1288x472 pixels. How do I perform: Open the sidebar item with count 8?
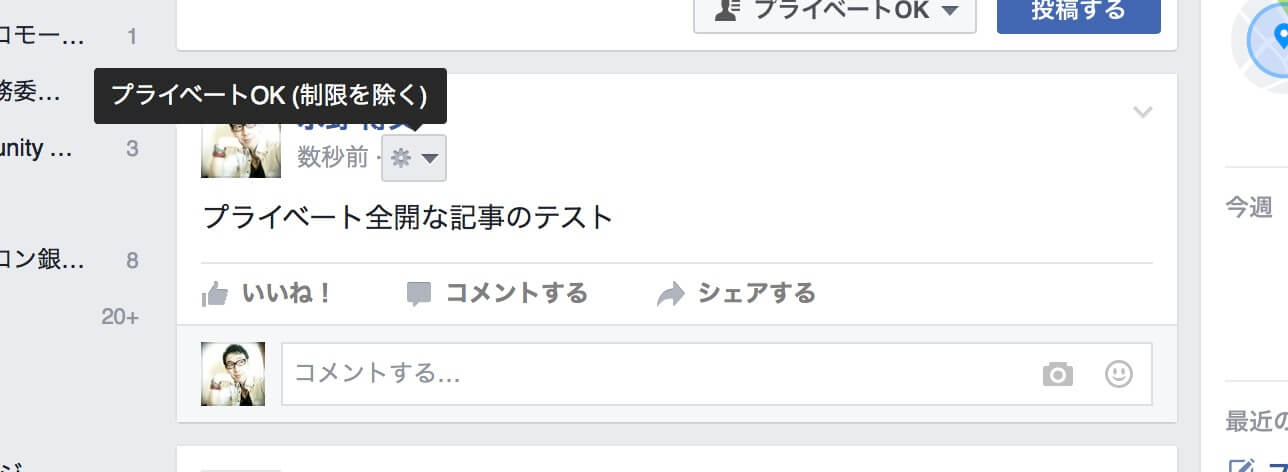[x=68, y=261]
